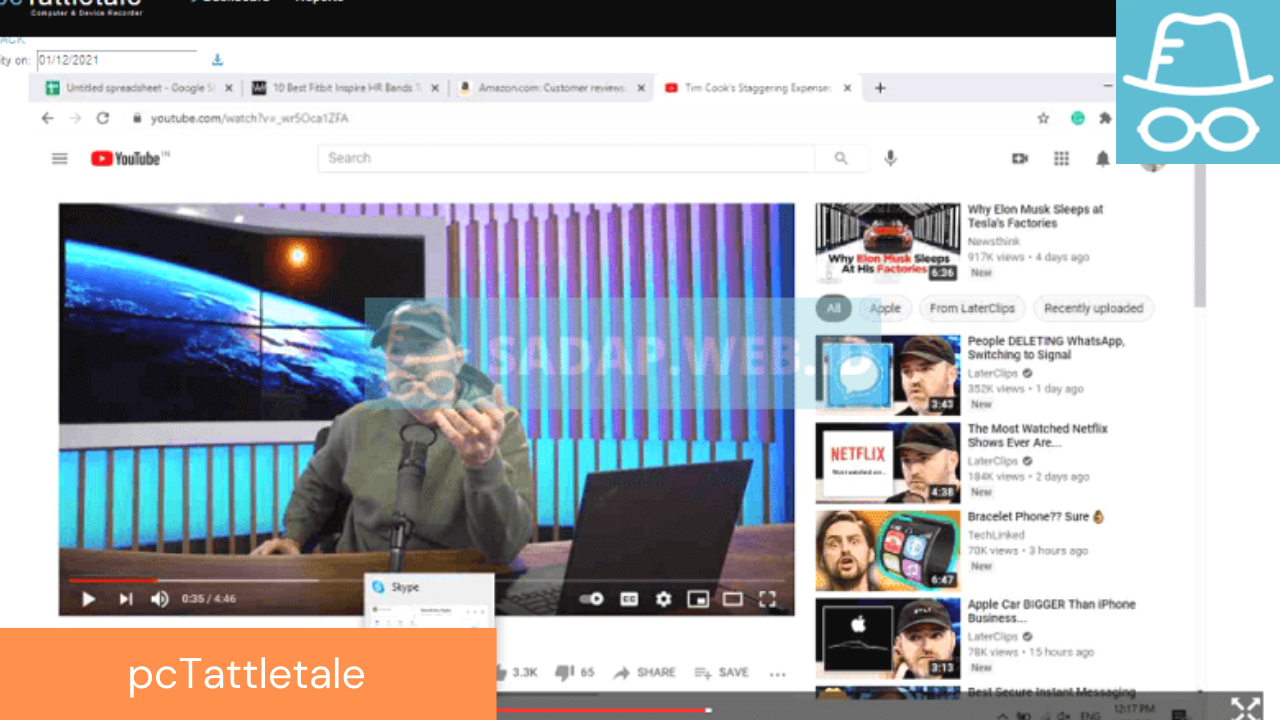
Task: Click '917K views • 4 days ago' text
Action: pyautogui.click(x=1028, y=257)
